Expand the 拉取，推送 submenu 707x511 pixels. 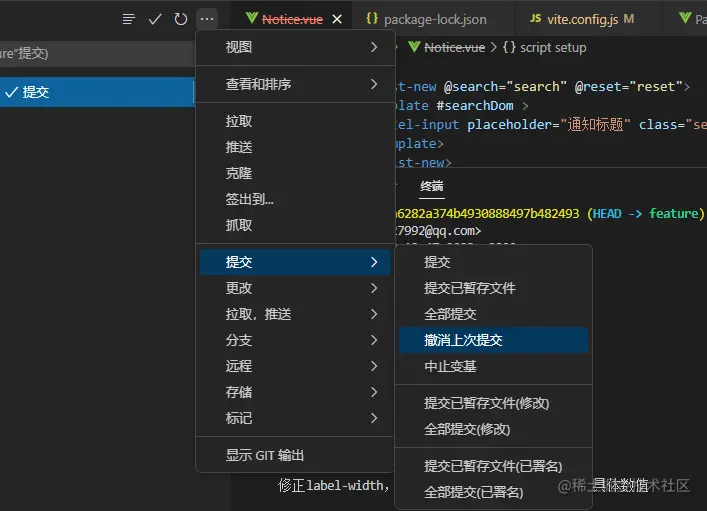[295, 314]
